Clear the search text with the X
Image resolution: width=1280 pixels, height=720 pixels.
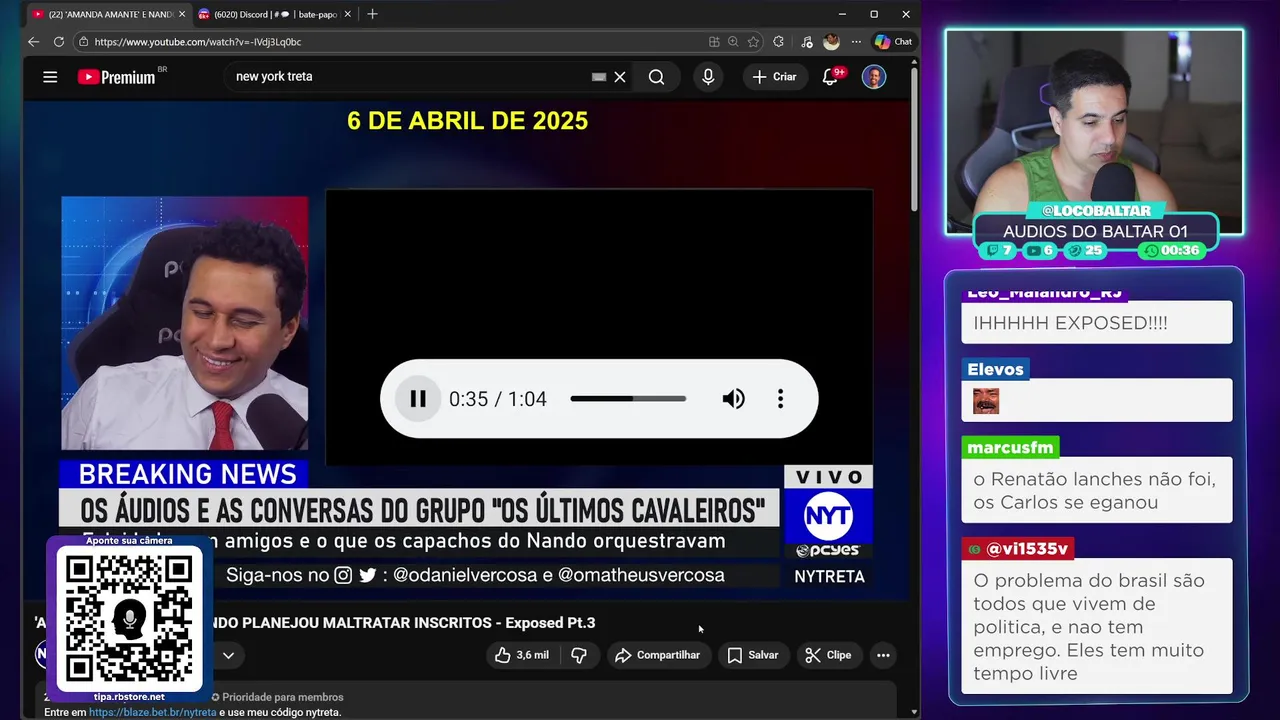(620, 77)
